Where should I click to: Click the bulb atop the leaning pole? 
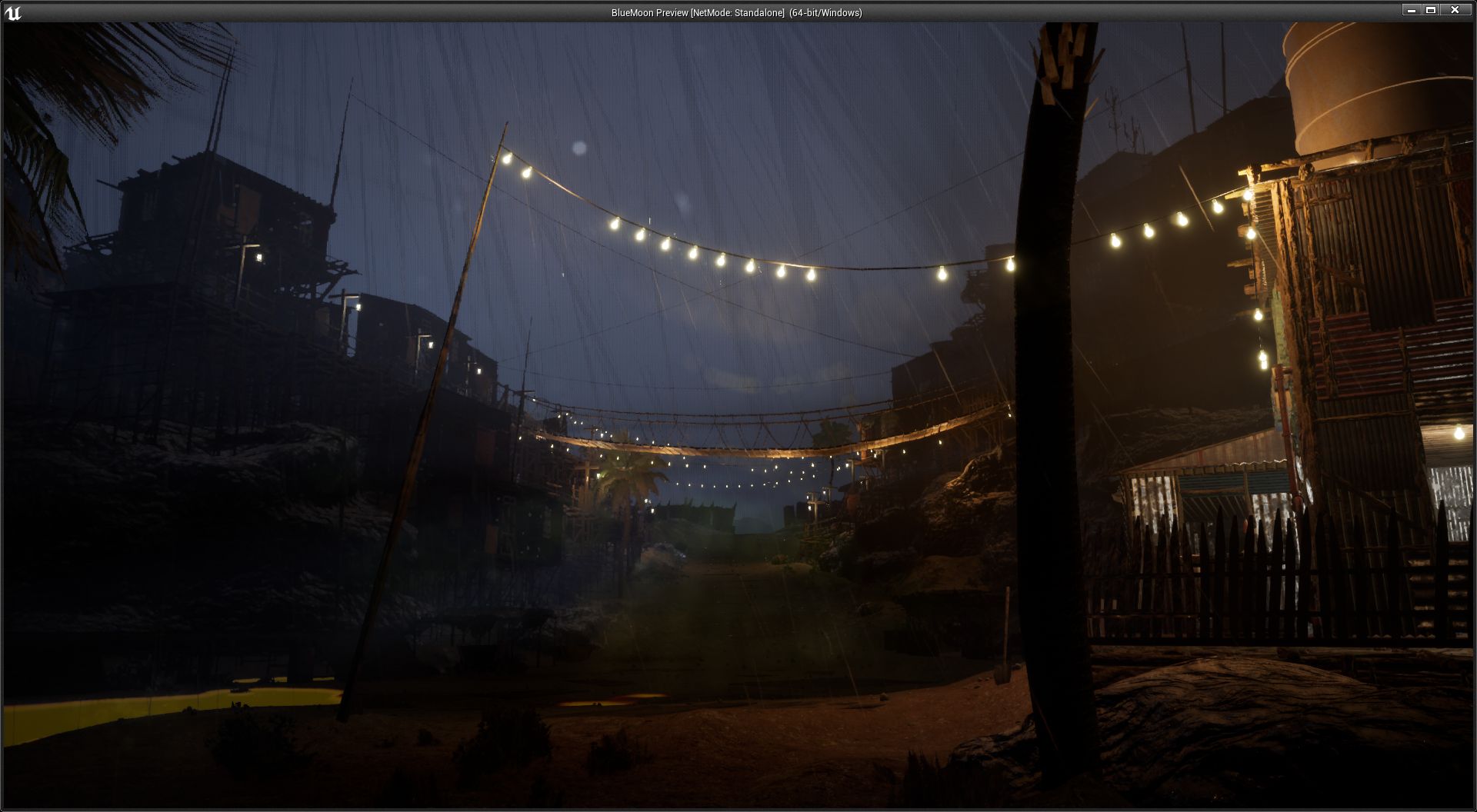point(506,158)
